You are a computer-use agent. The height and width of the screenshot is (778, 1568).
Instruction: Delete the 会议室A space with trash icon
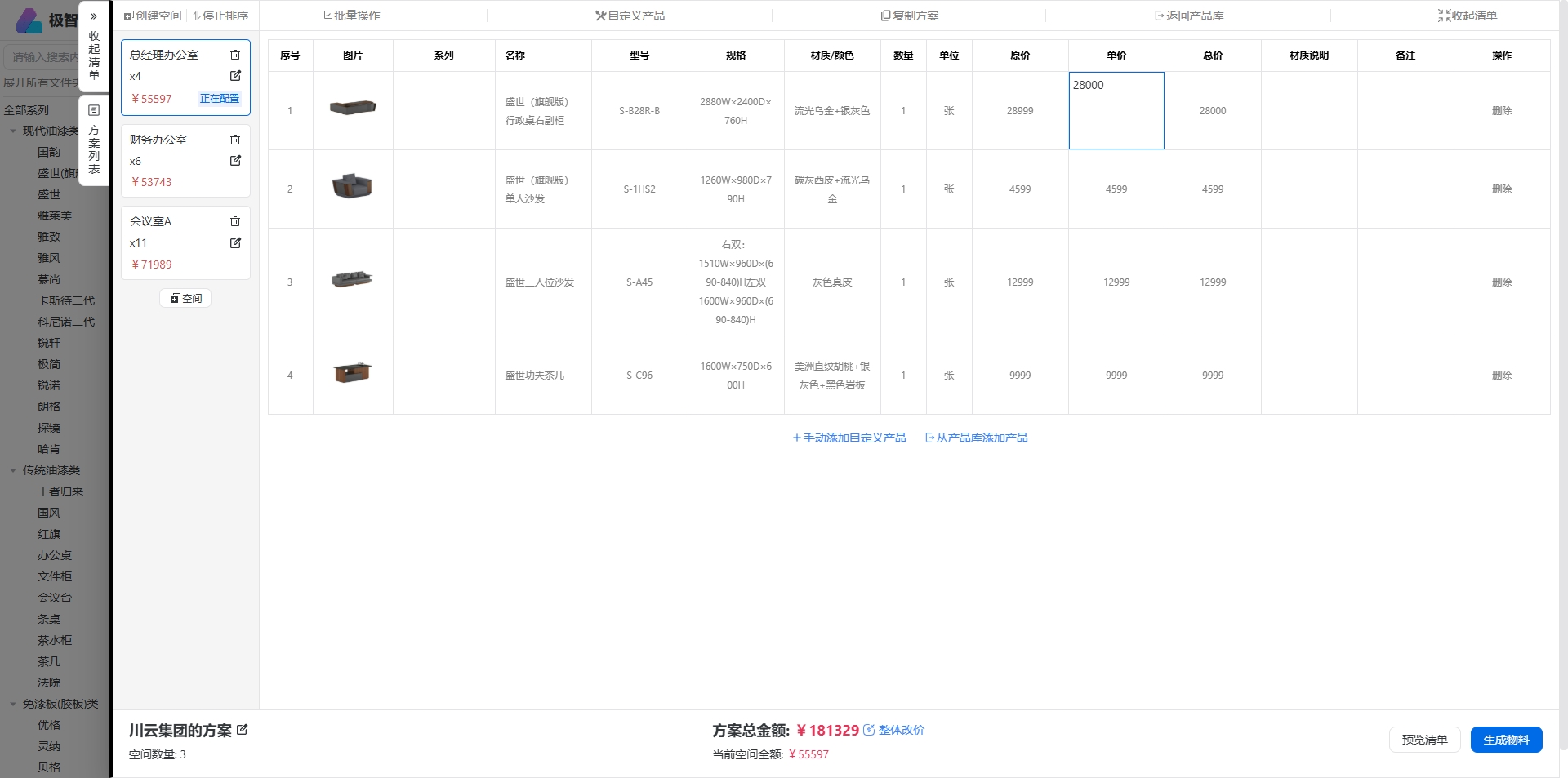[x=235, y=221]
